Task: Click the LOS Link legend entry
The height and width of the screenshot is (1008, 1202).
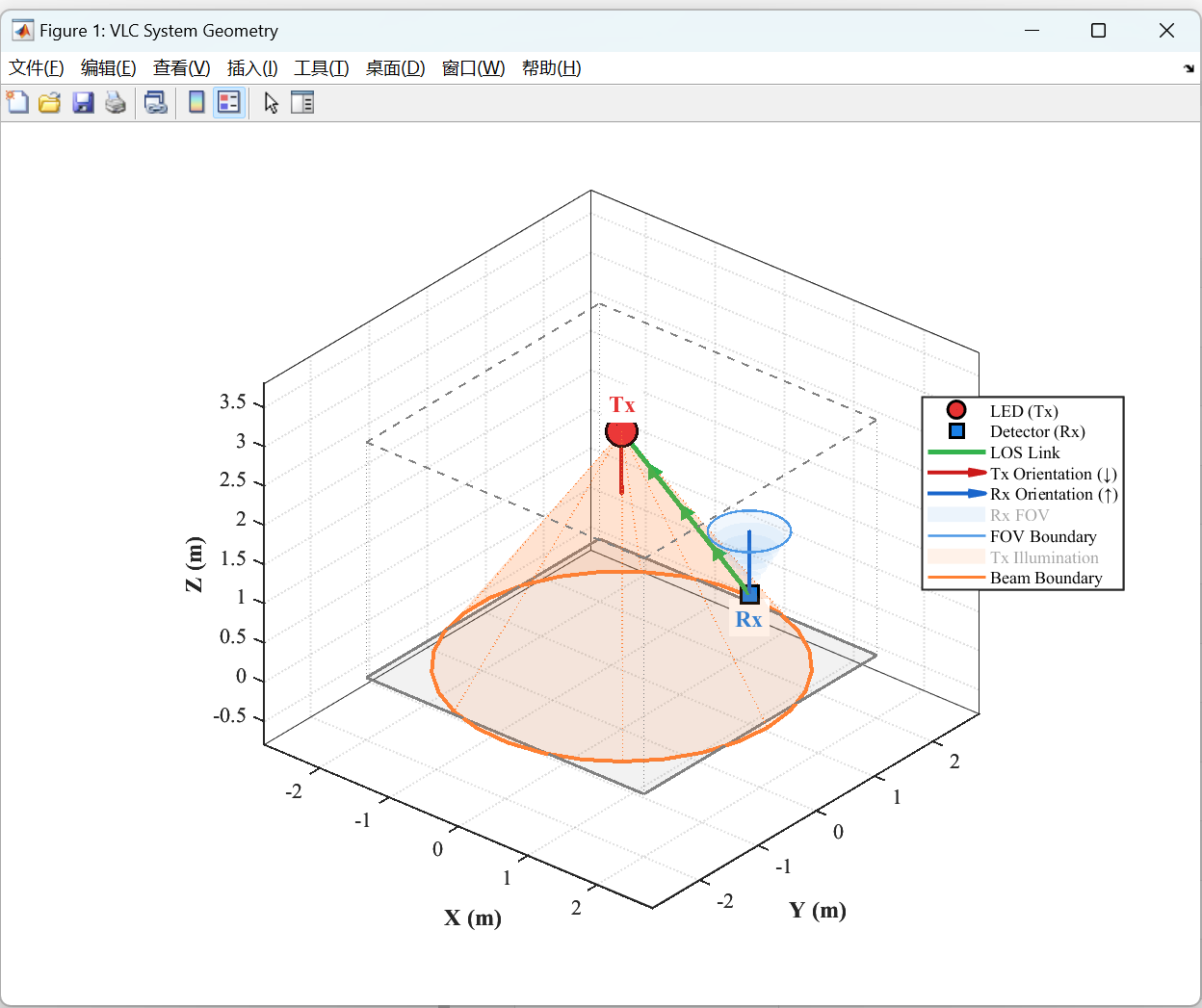Action: tap(1025, 452)
